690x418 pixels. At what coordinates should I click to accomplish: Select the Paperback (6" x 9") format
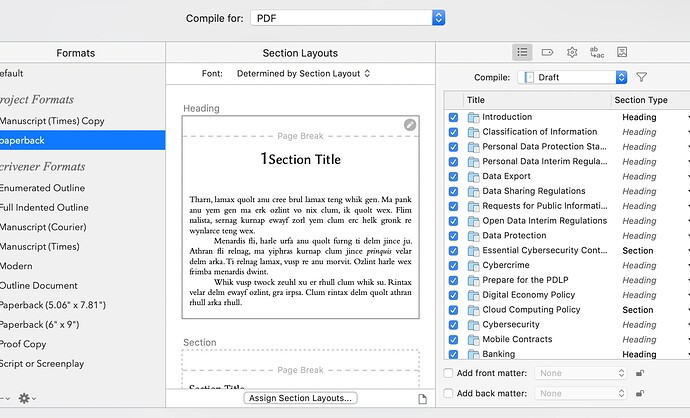pos(82,325)
